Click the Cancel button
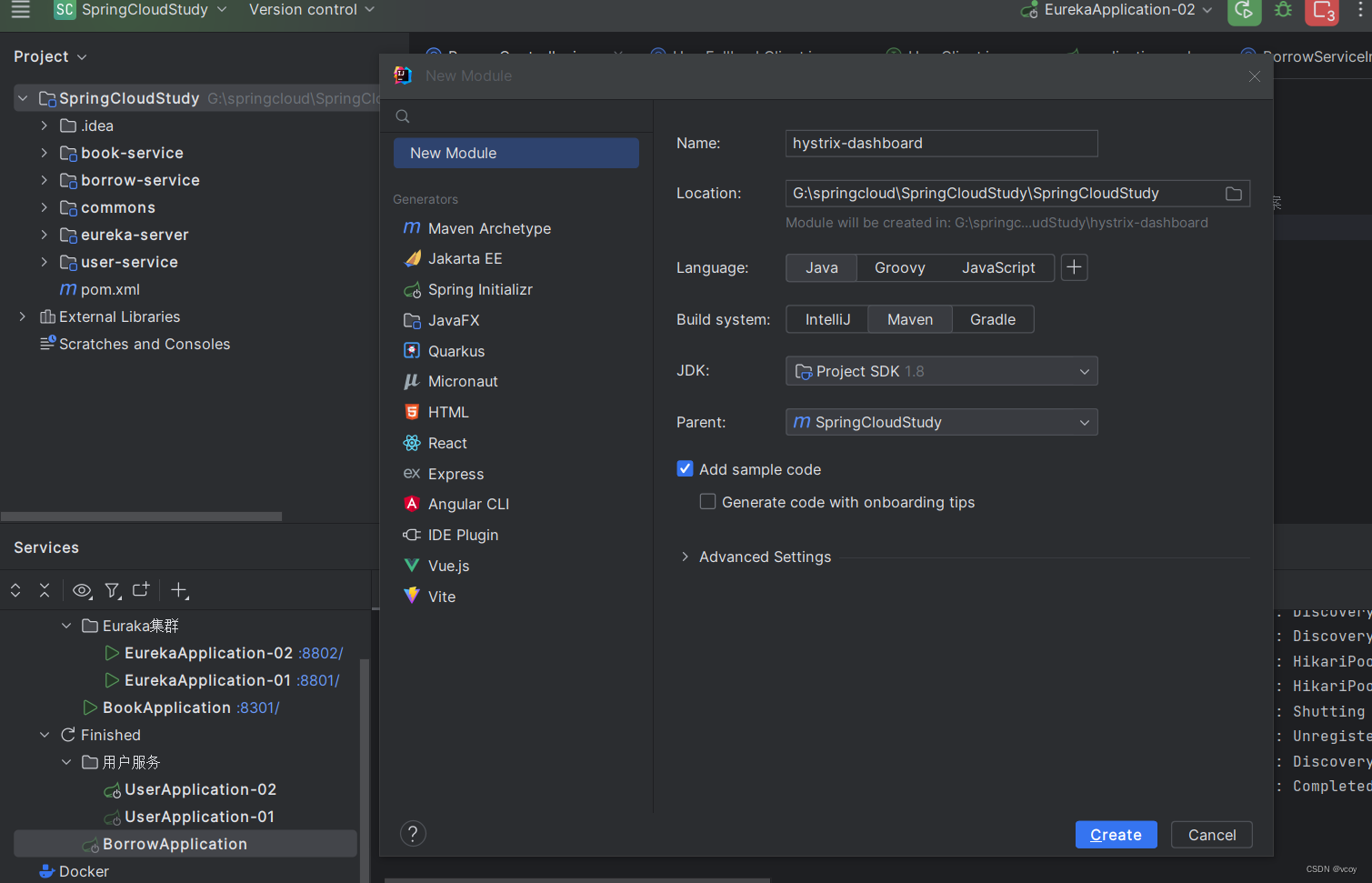The image size is (1372, 883). coord(1212,835)
